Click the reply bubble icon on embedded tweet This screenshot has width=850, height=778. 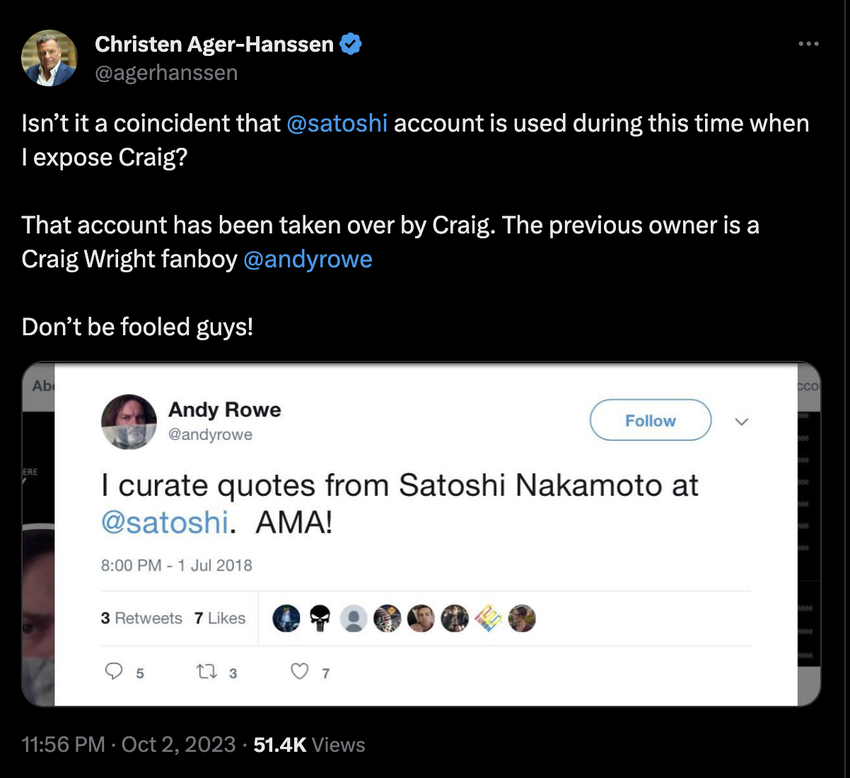point(115,671)
